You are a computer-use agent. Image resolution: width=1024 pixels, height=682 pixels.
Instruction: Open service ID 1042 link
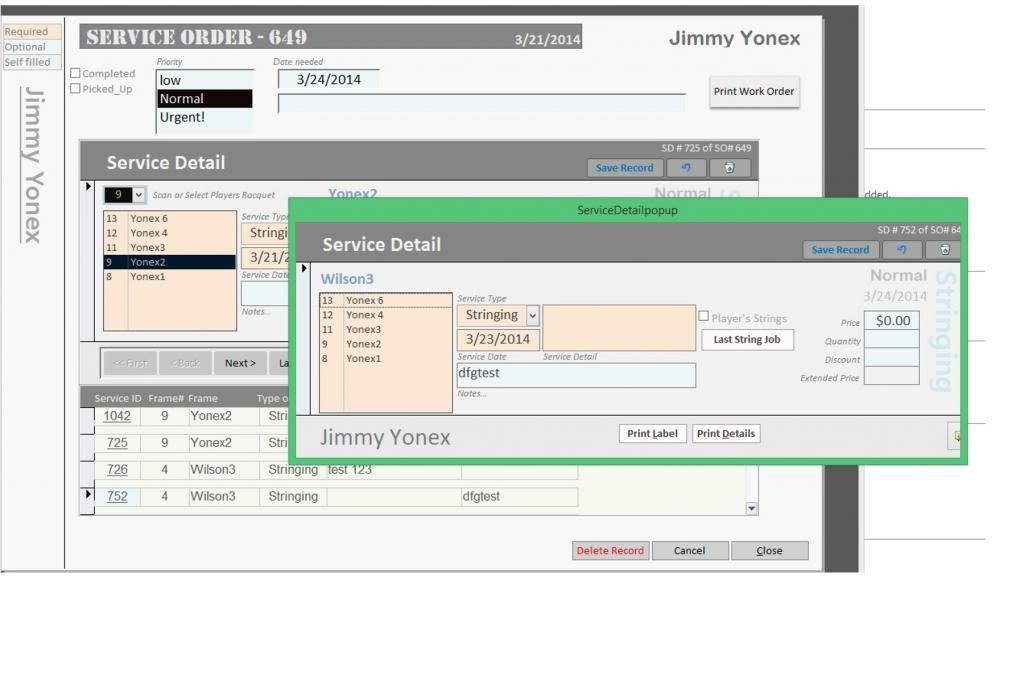point(117,416)
